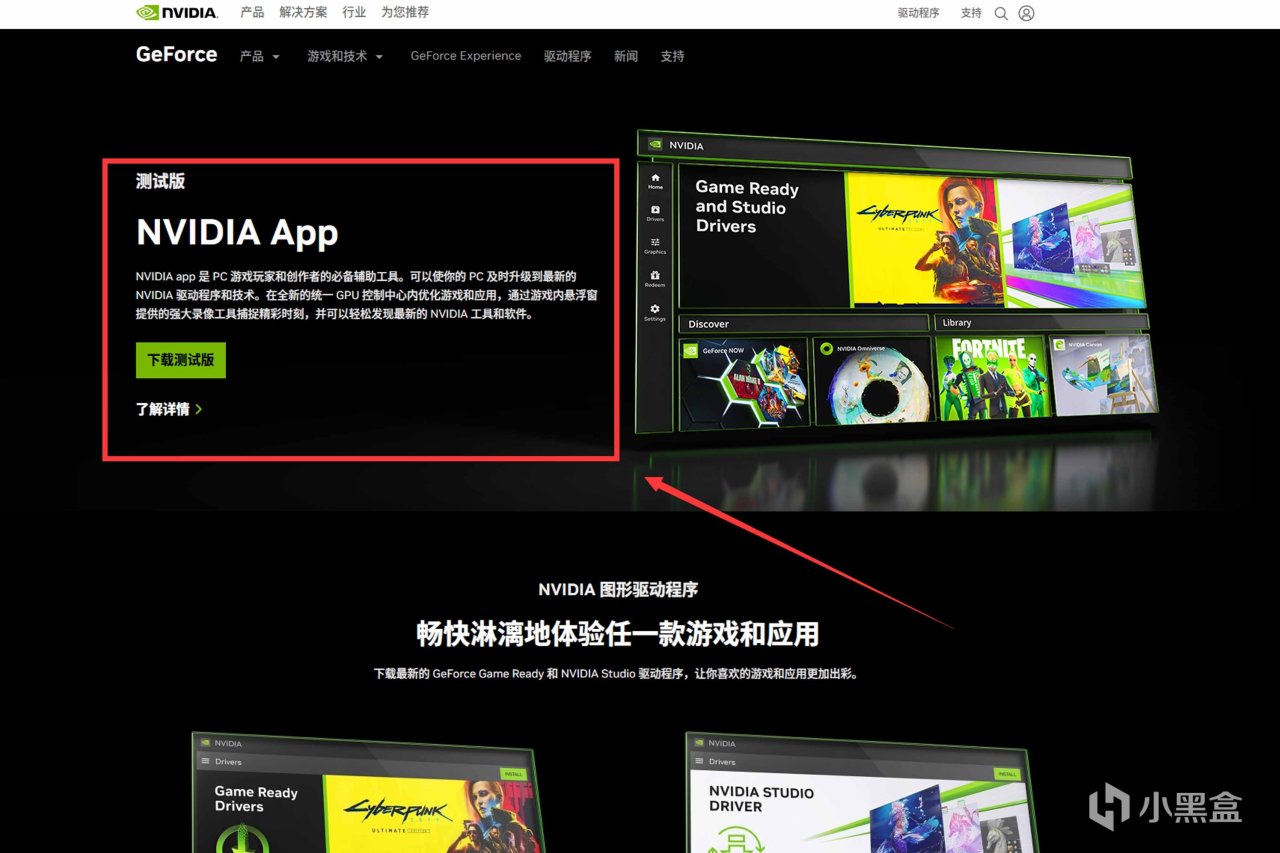Image resolution: width=1280 pixels, height=853 pixels.
Task: Click the NVIDIA App heading
Action: [237, 232]
